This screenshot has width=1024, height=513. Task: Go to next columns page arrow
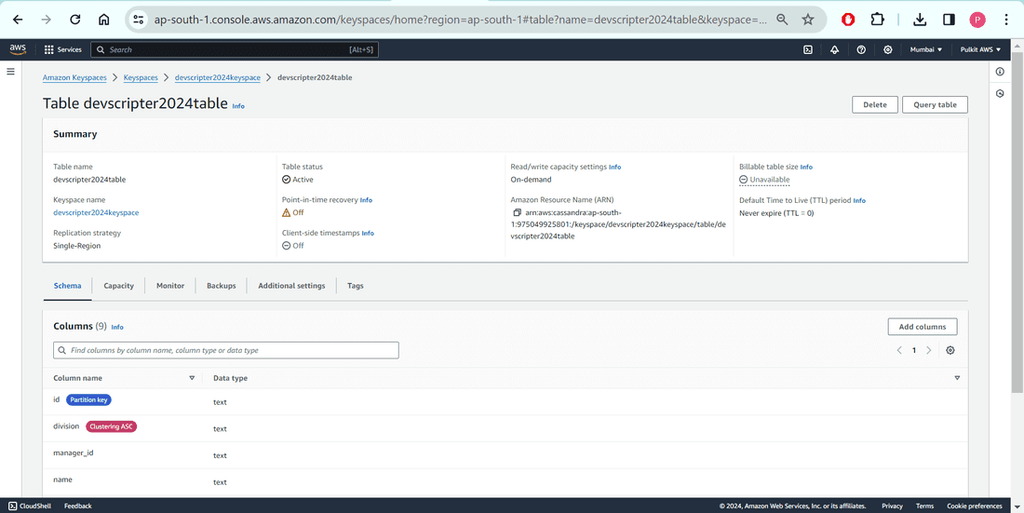[929, 350]
